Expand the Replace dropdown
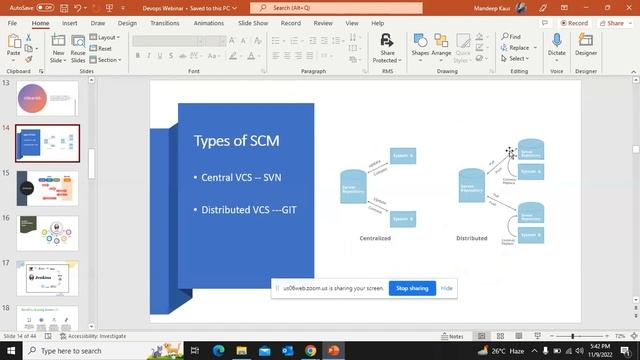This screenshot has width=640, height=360. click(536, 48)
